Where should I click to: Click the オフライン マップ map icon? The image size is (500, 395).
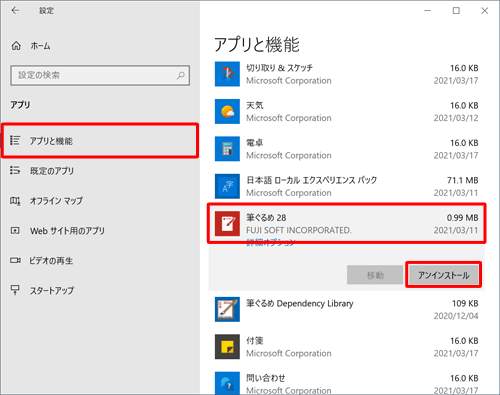pos(15,201)
